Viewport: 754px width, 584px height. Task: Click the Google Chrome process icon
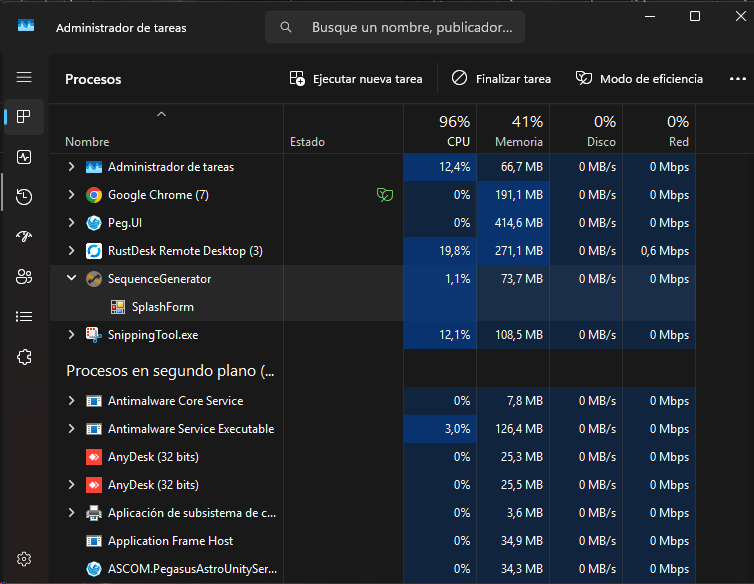pyautogui.click(x=94, y=195)
